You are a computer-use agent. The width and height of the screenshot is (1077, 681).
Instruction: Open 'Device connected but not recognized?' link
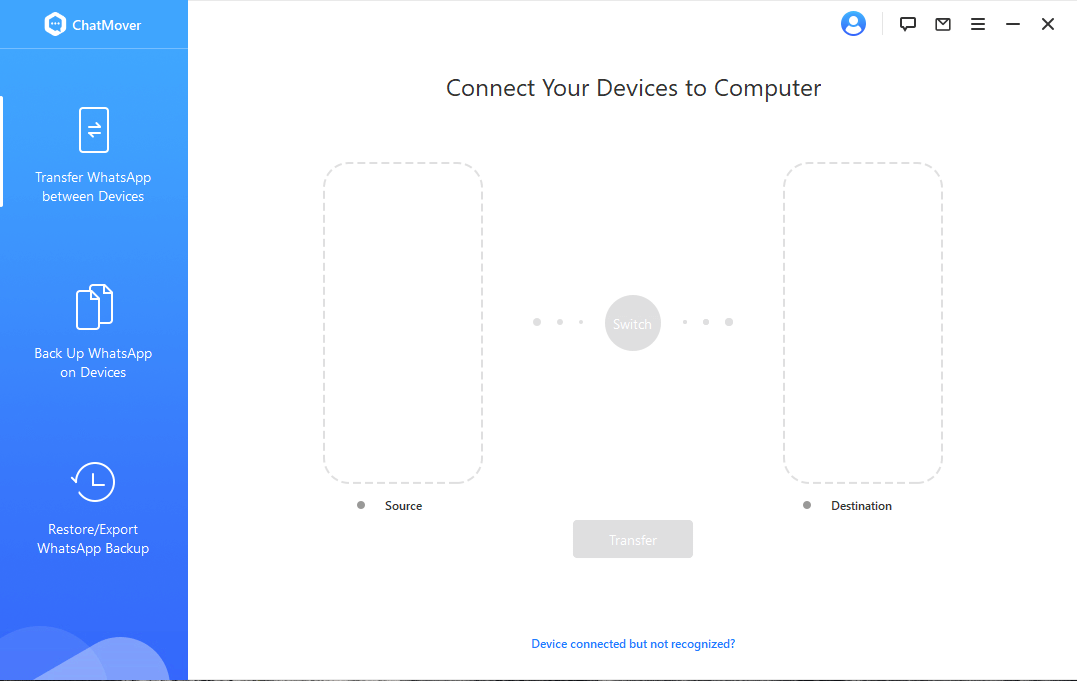(x=633, y=644)
